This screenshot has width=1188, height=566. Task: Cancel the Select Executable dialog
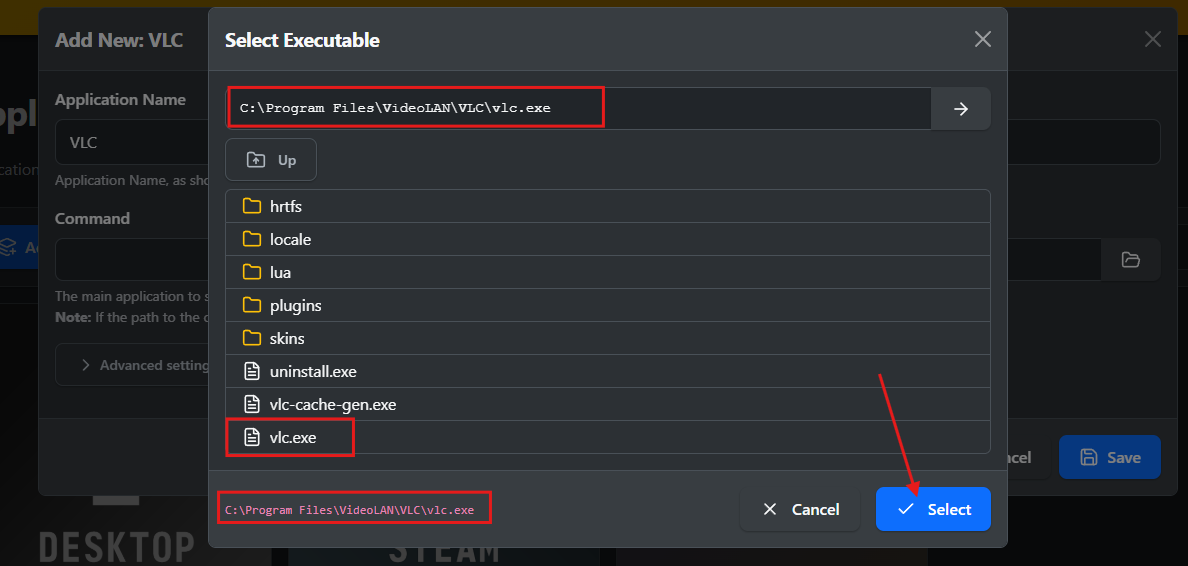click(x=800, y=509)
